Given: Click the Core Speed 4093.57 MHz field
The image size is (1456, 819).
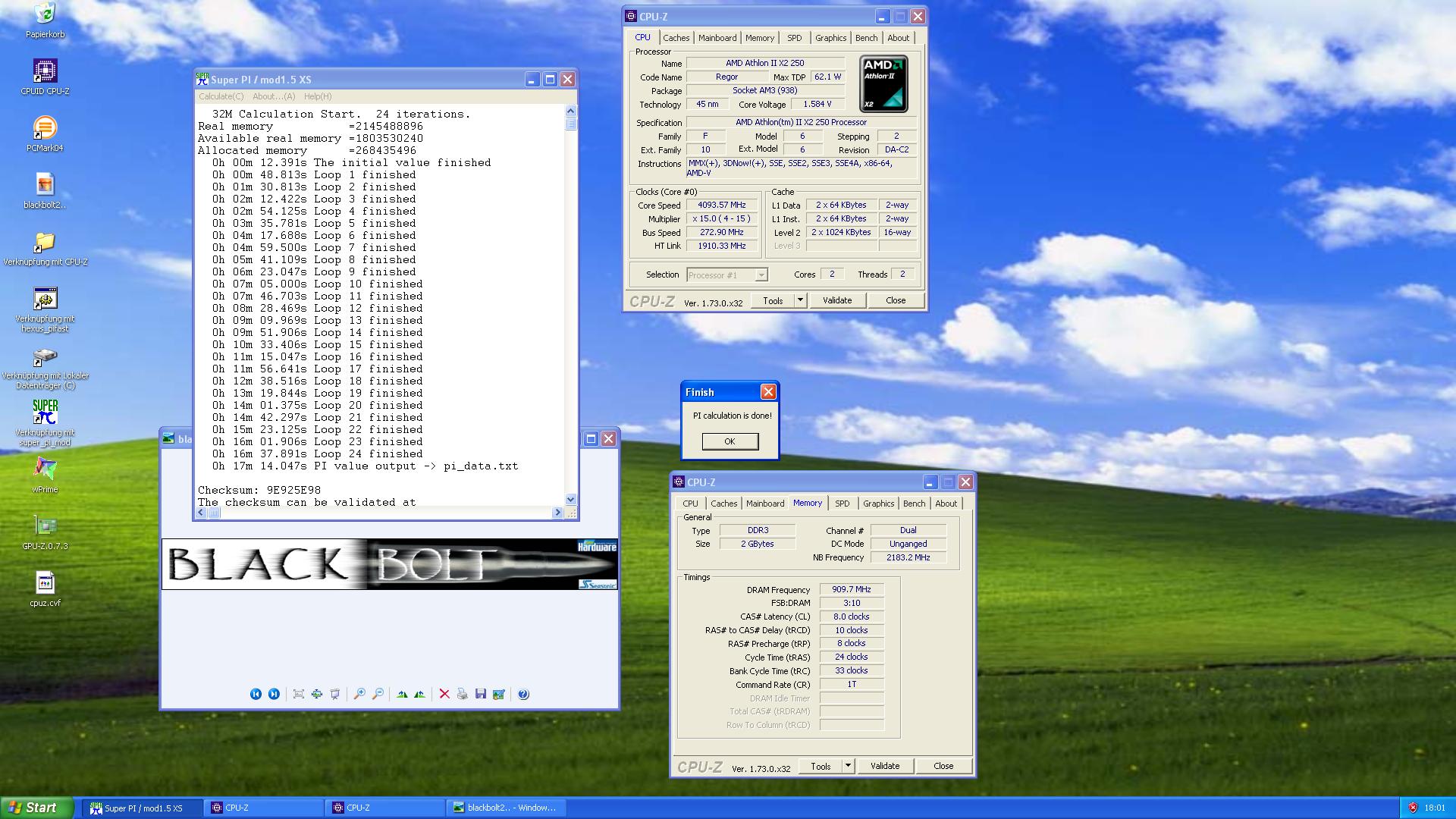Looking at the screenshot, I should pyautogui.click(x=722, y=205).
